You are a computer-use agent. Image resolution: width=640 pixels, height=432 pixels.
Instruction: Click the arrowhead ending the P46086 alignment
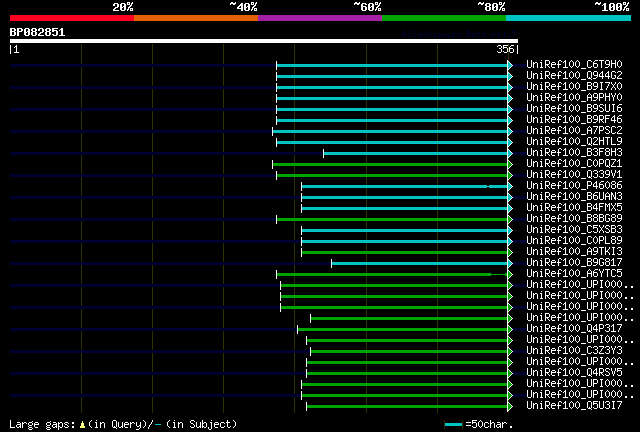tap(510, 186)
